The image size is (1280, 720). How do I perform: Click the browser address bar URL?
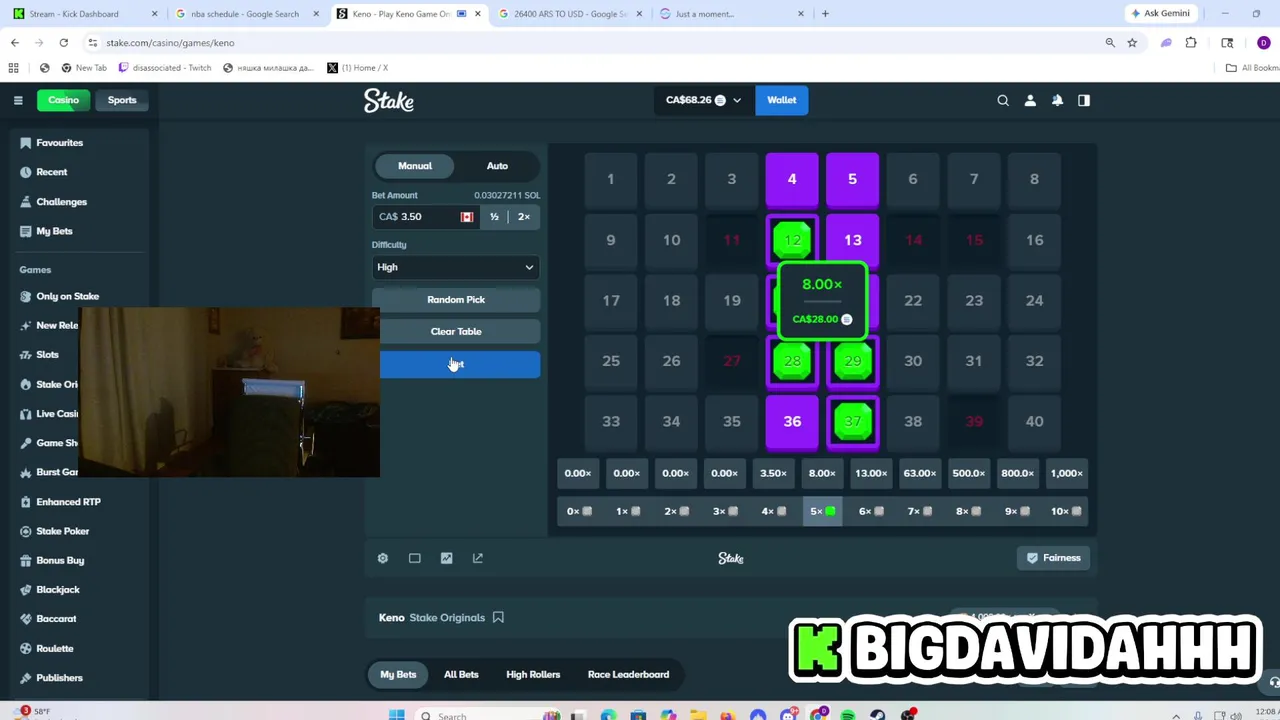click(x=170, y=43)
